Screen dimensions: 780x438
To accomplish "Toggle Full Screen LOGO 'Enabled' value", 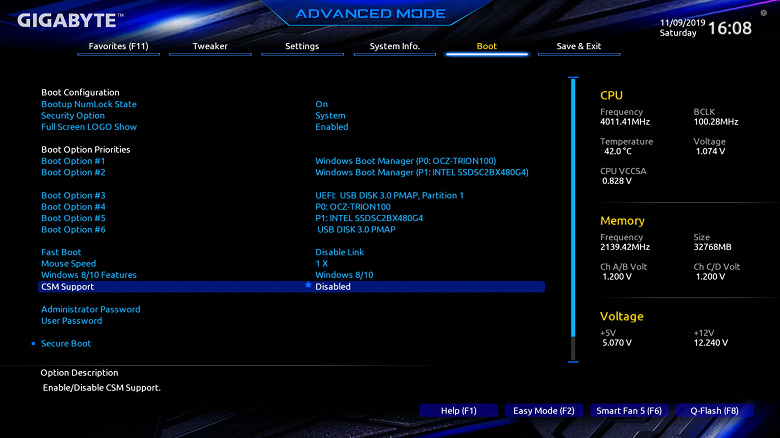I will tap(332, 127).
